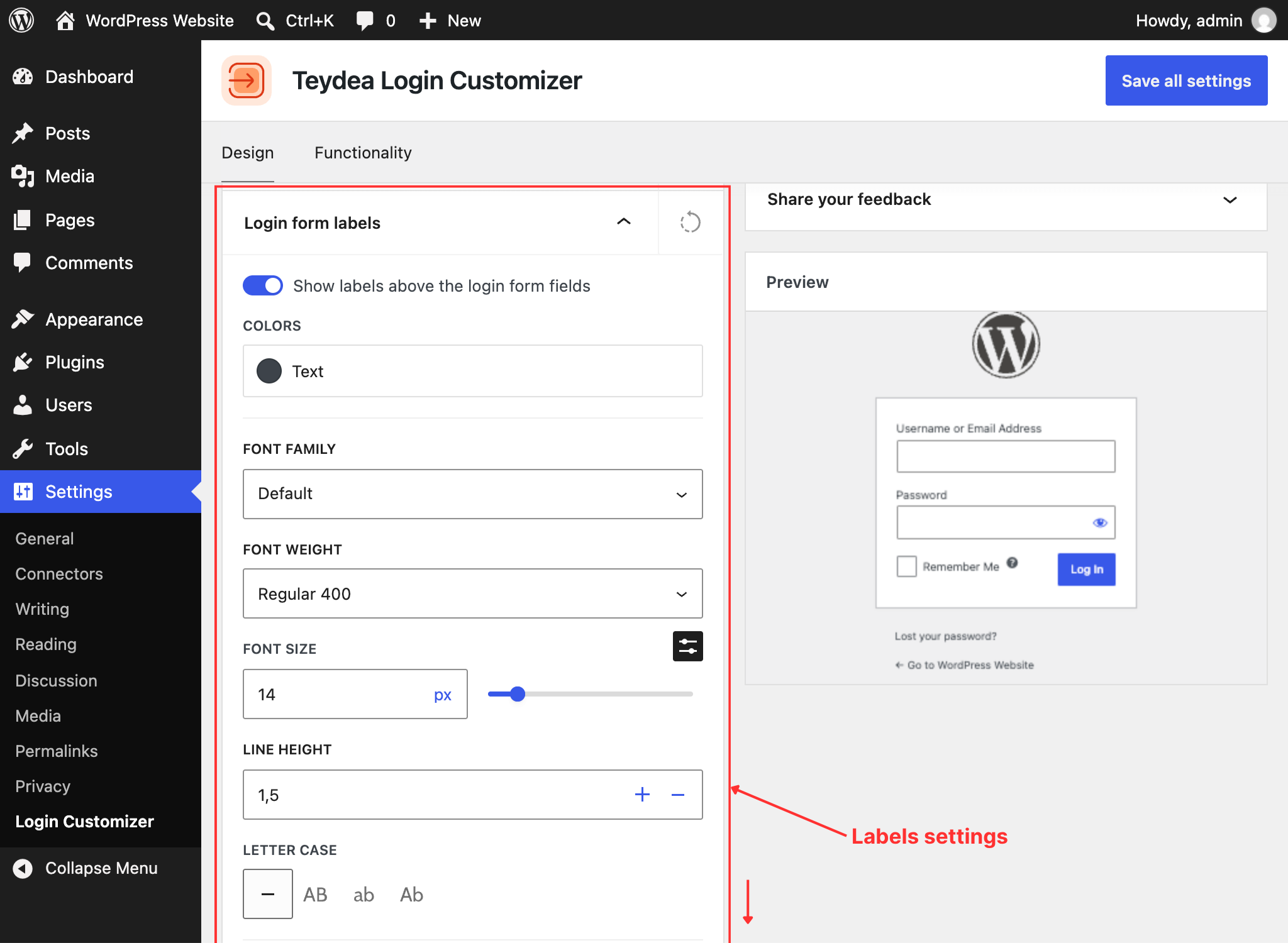Screen dimensions: 1288x943
Task: Click the Collapse Menu arrow icon
Action: [x=23, y=868]
